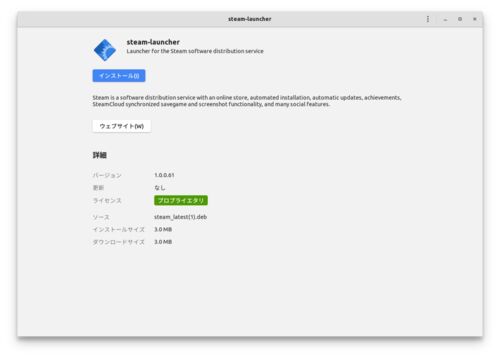Click the 'Launcher for the Steam software' subtitle
This screenshot has width=500, height=360.
point(195,51)
